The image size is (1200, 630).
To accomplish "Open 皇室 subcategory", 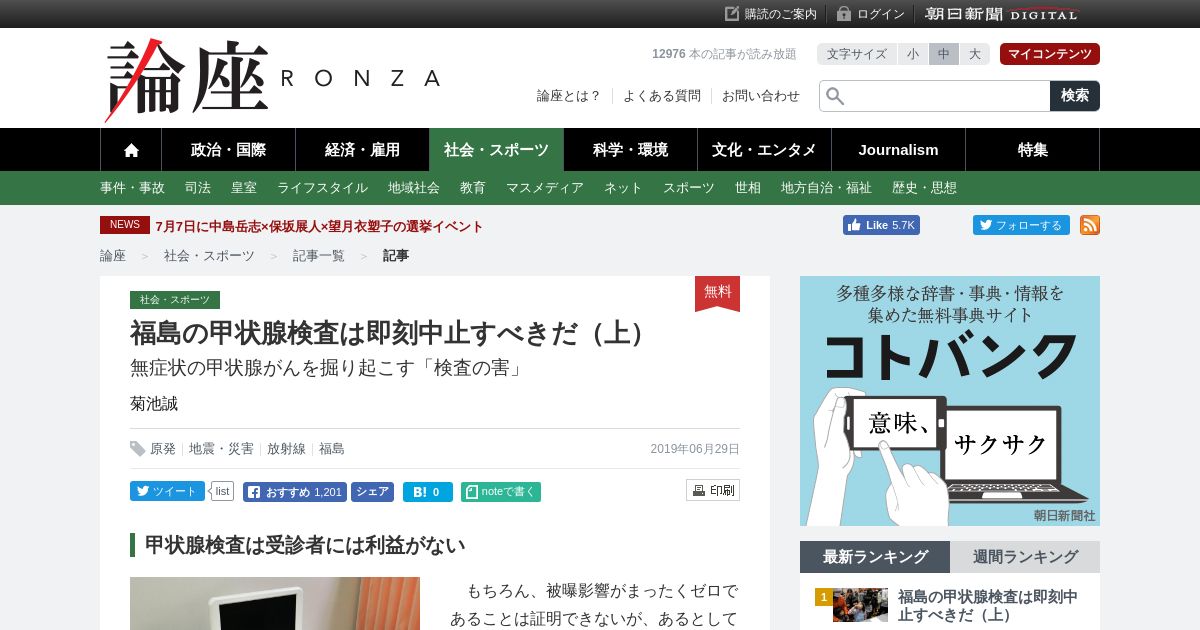I will point(244,188).
